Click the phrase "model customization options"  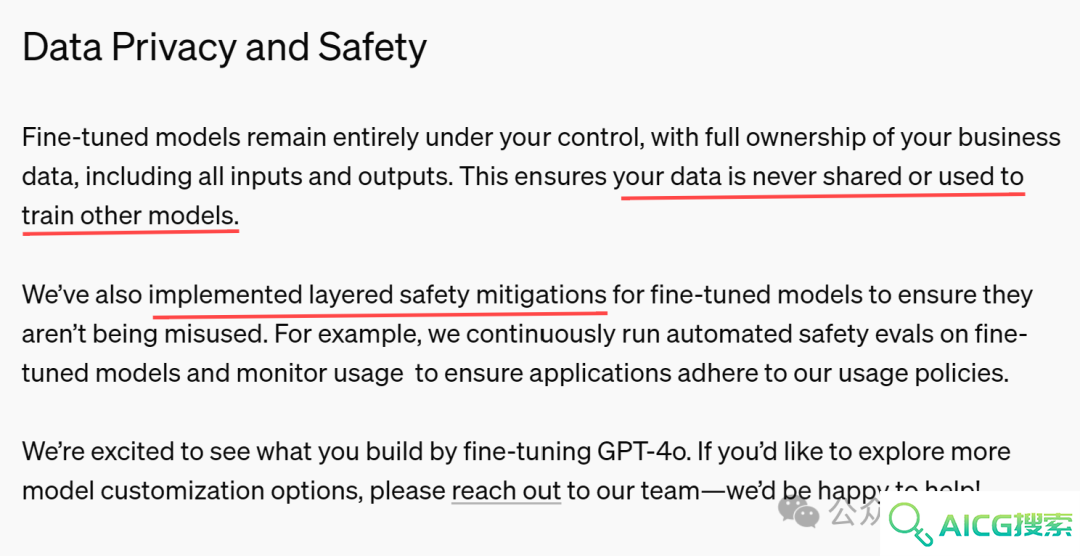click(192, 491)
